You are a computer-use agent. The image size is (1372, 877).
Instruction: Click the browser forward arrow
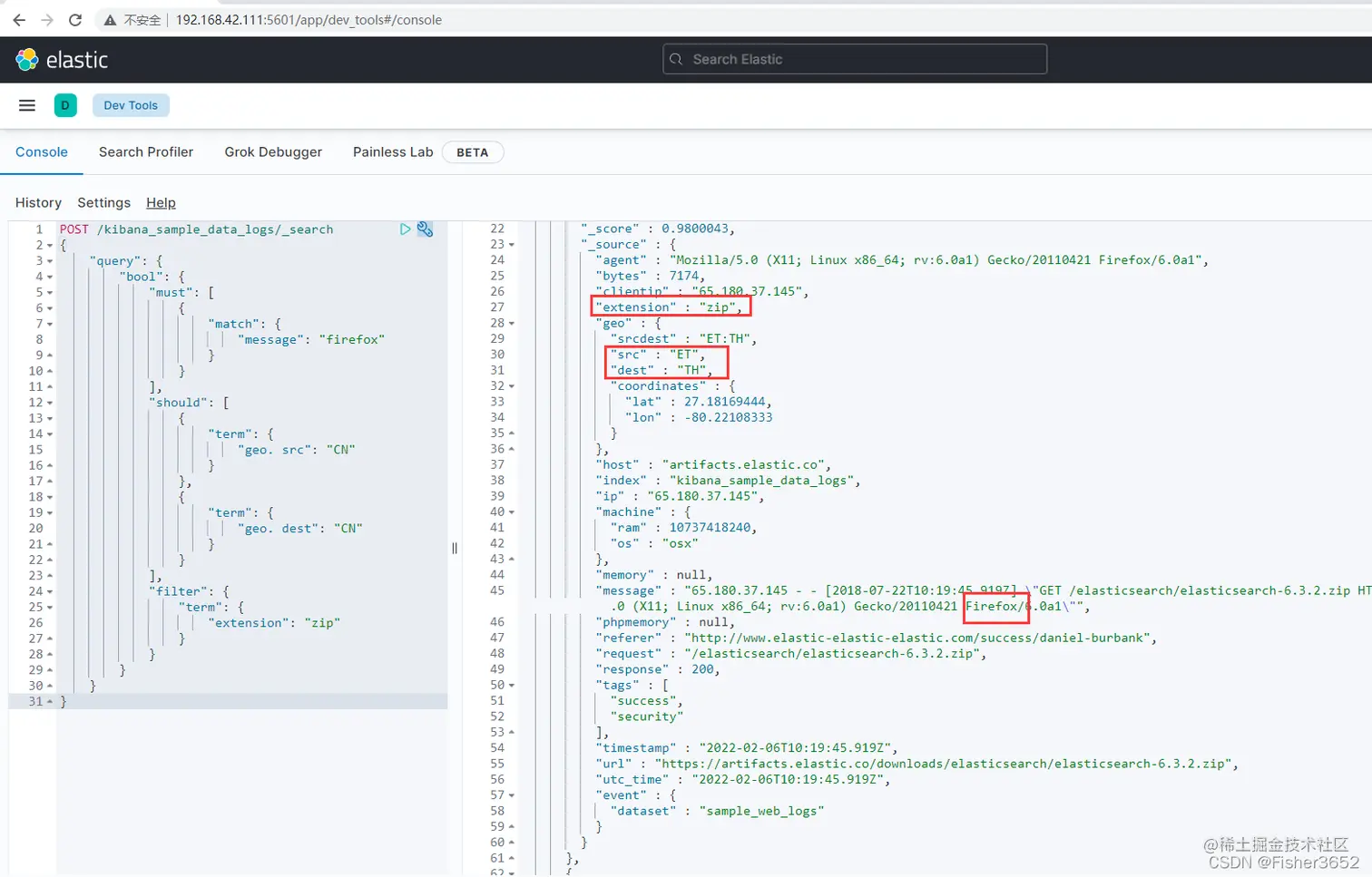click(x=47, y=20)
